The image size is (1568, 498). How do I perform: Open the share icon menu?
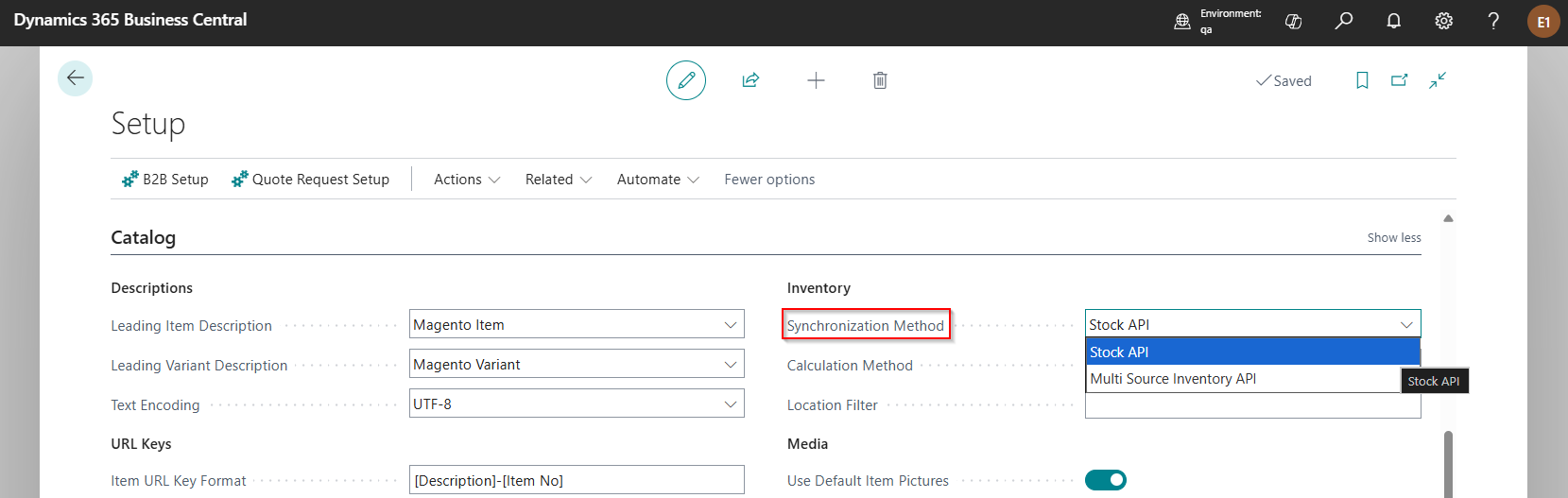pyautogui.click(x=750, y=80)
